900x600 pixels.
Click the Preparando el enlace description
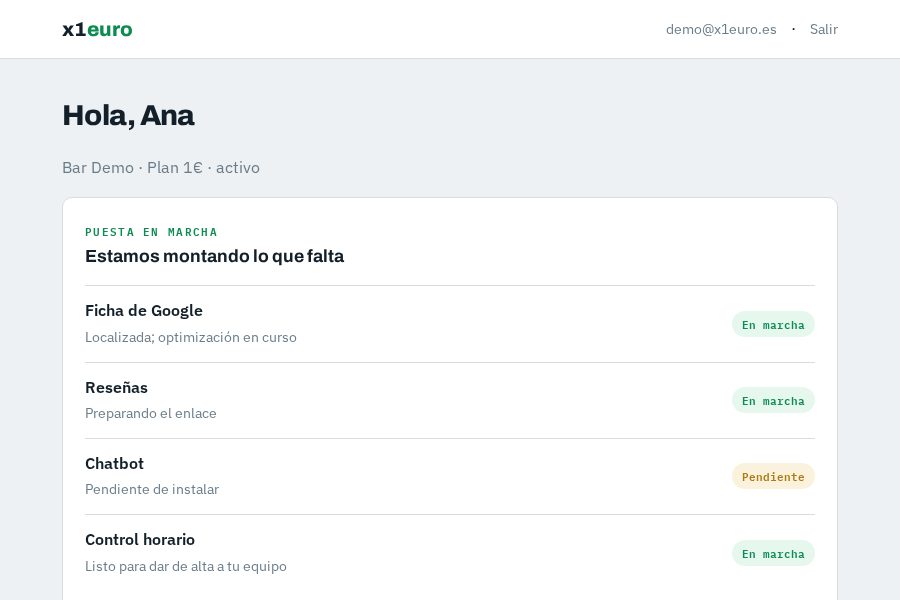pyautogui.click(x=150, y=413)
